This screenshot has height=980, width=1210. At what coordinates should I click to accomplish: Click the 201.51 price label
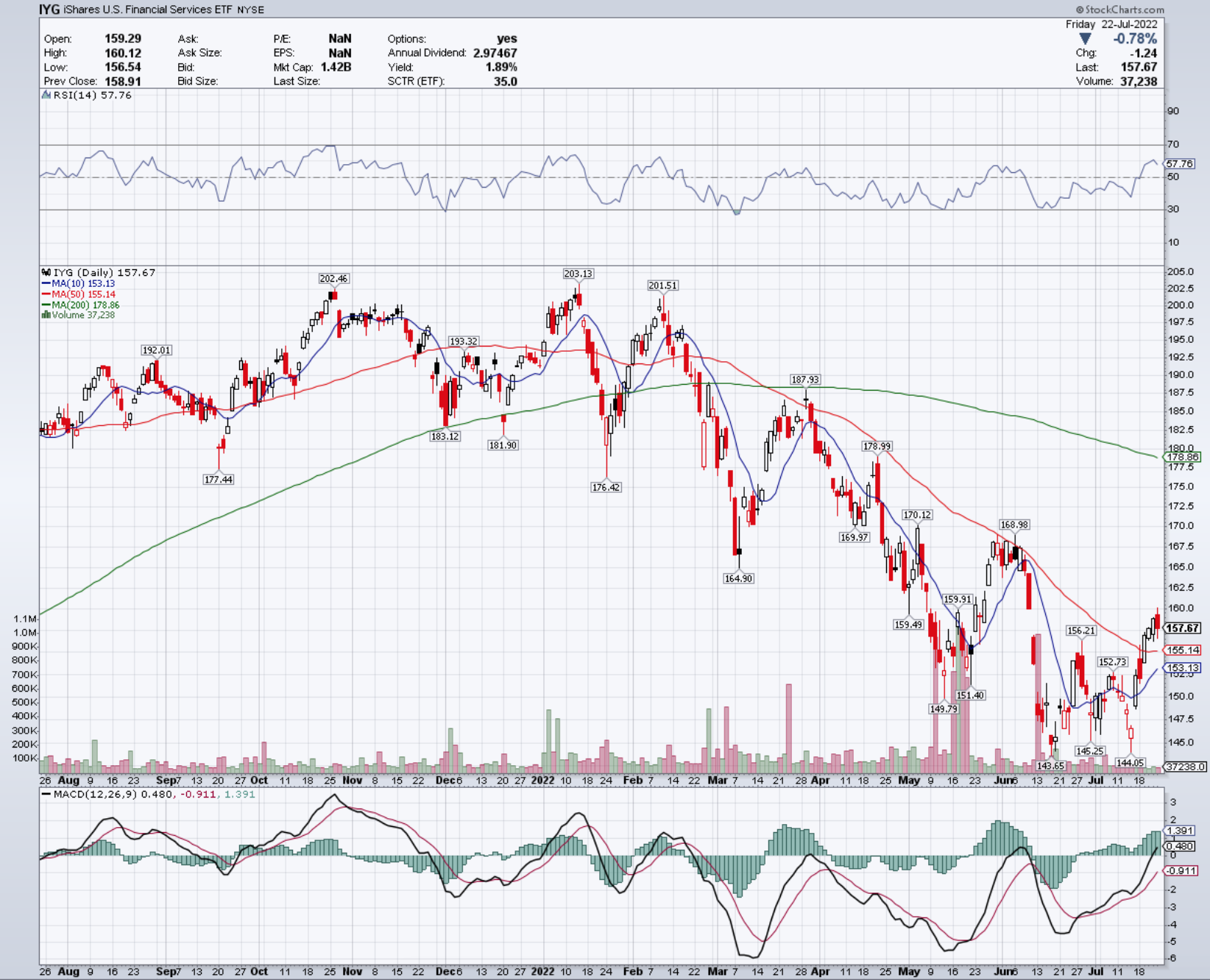662,285
